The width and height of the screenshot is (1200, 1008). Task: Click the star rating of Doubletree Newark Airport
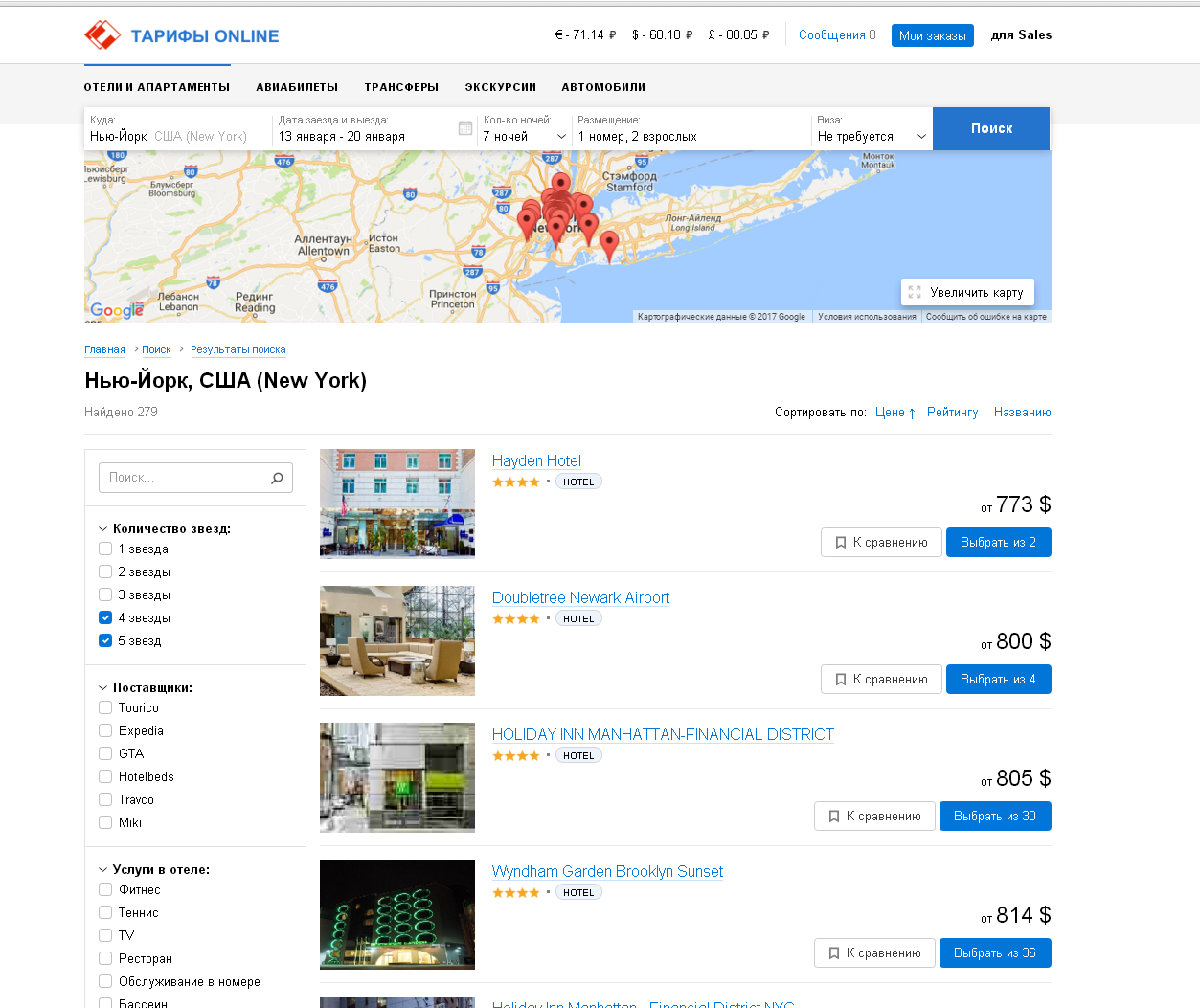pyautogui.click(x=516, y=619)
